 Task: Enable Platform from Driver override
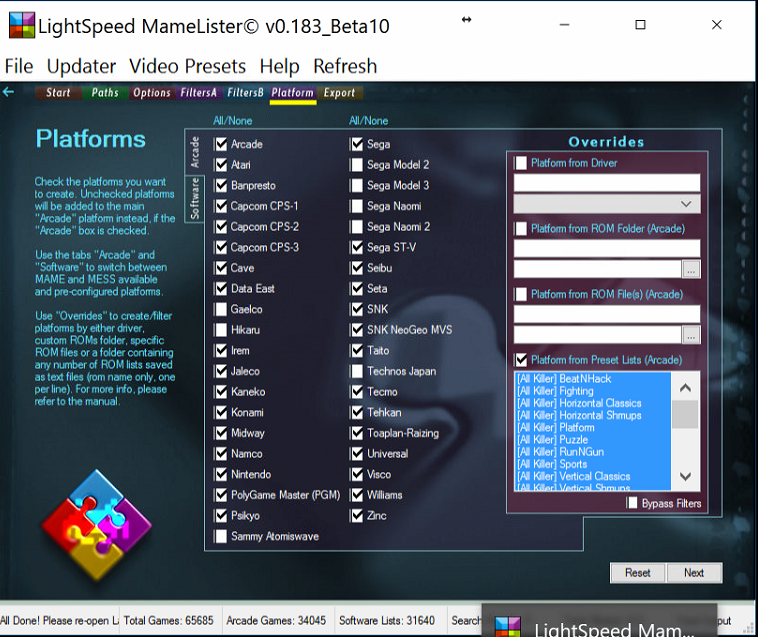[521, 163]
